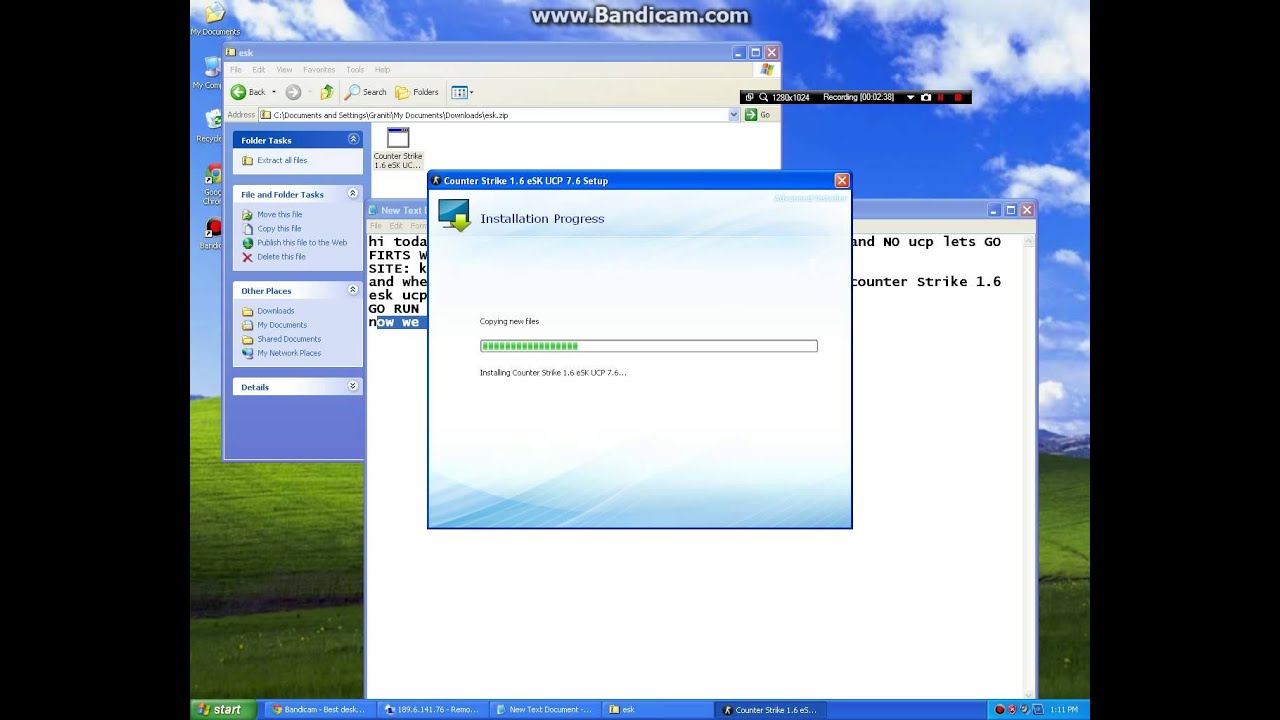Collapse the File and Folder Tasks panel
This screenshot has width=1280, height=720.
coord(353,193)
